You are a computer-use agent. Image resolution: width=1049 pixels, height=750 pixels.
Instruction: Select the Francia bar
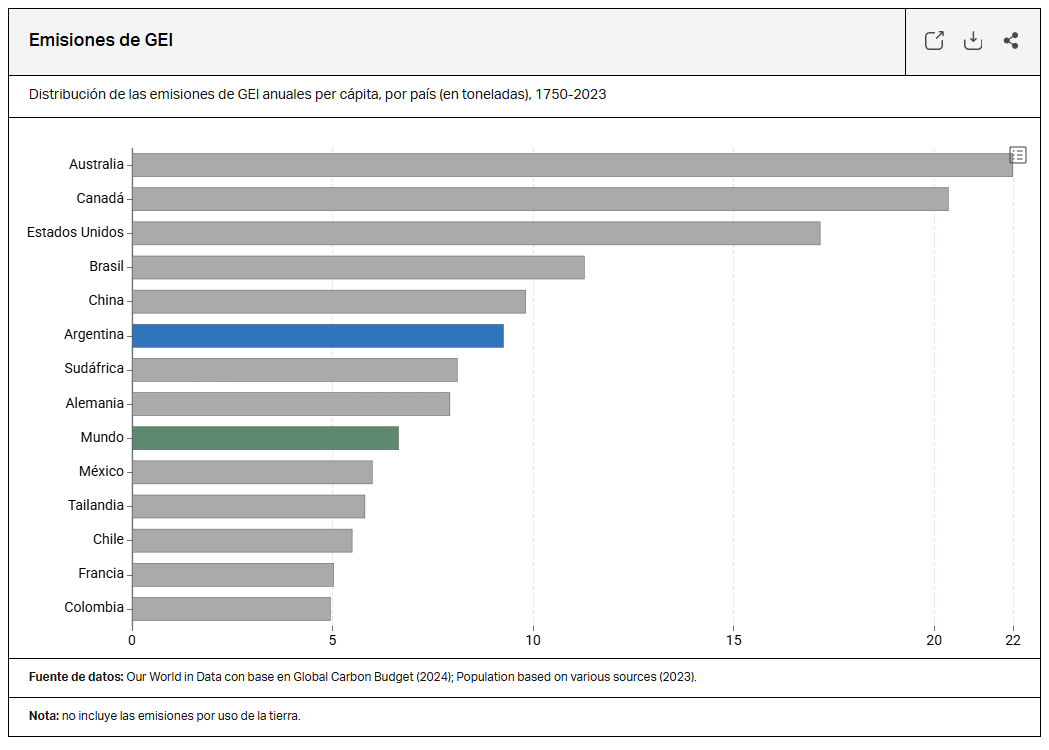click(x=233, y=574)
